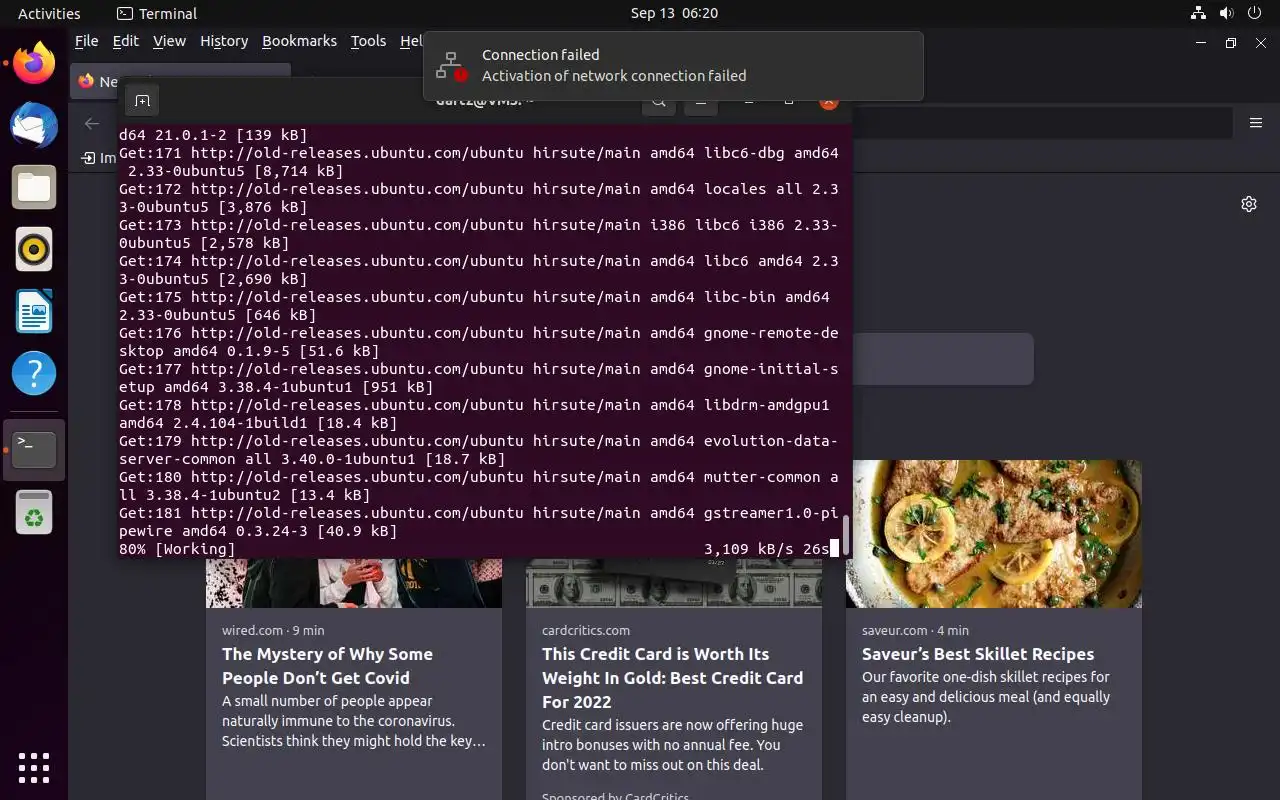Image resolution: width=1280 pixels, height=800 pixels.
Task: Click the Get:176 gnome-remote-desktop line
Action: pos(479,342)
